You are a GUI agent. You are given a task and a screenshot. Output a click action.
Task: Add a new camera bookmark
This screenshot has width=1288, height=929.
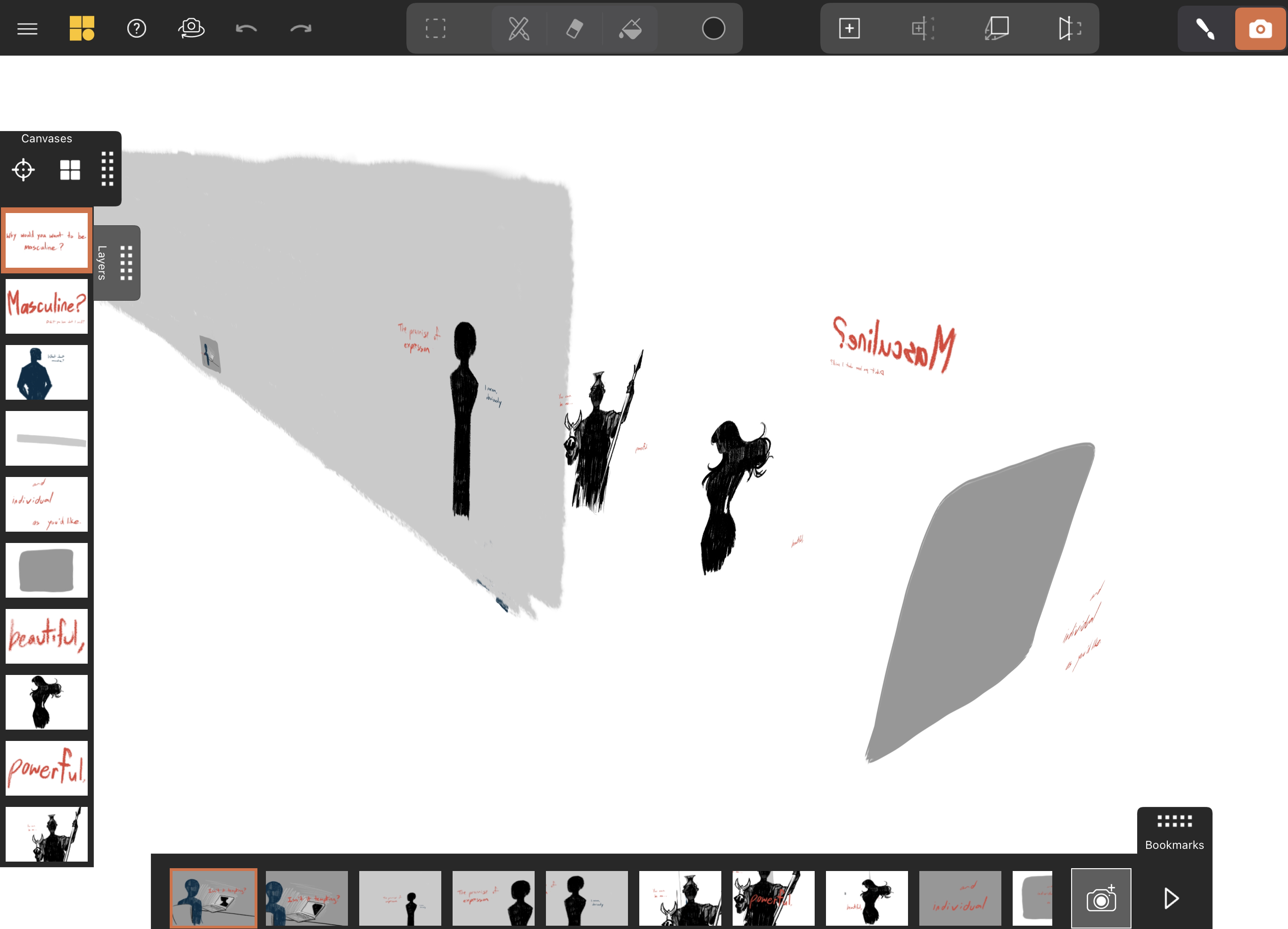tap(1100, 898)
